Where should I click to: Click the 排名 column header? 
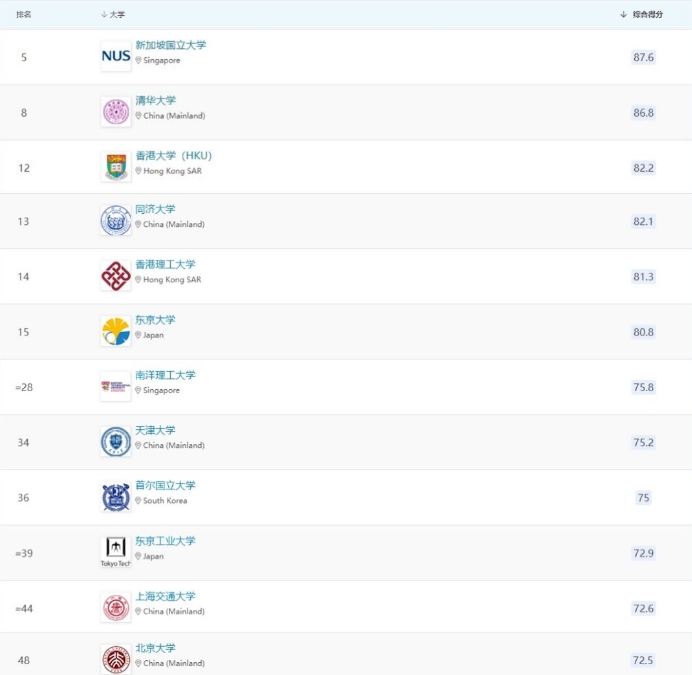click(x=23, y=15)
